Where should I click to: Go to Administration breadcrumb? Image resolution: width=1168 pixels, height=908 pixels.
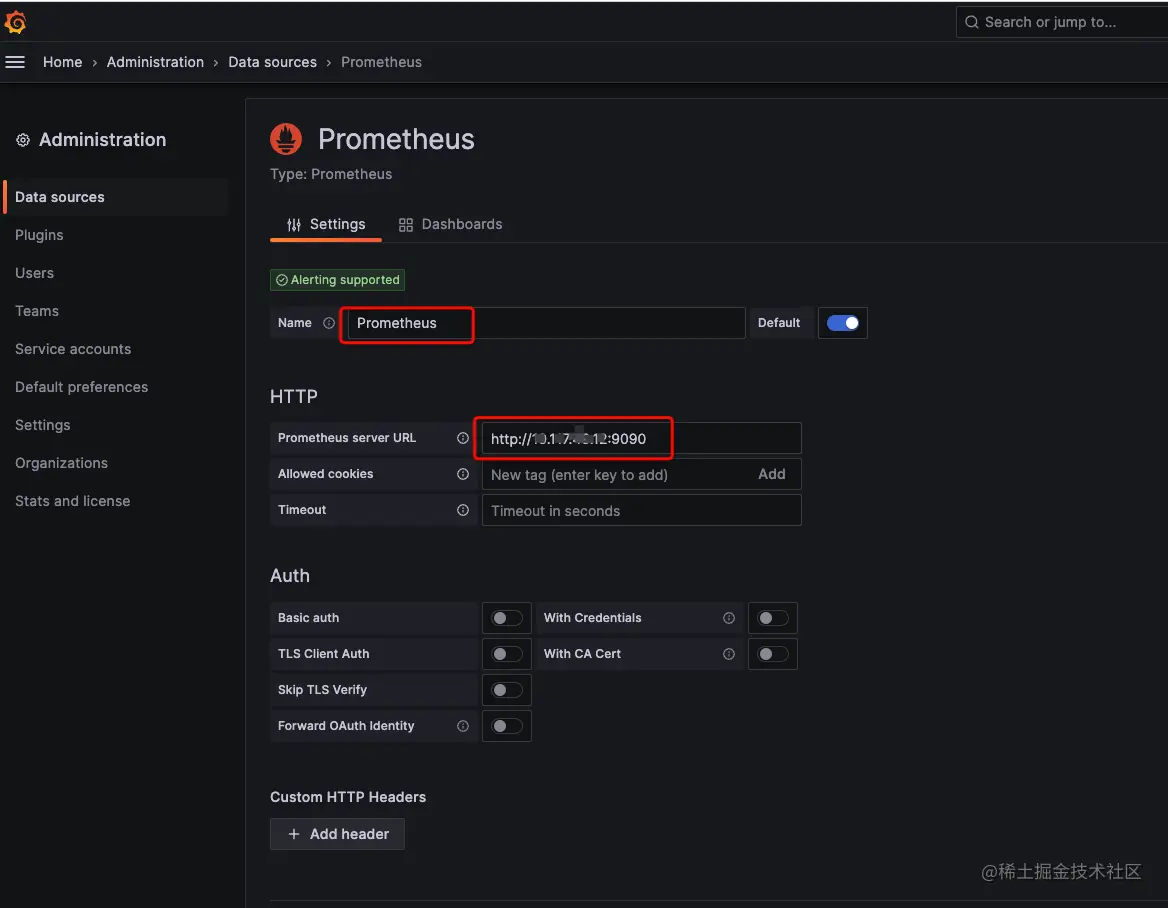(155, 63)
